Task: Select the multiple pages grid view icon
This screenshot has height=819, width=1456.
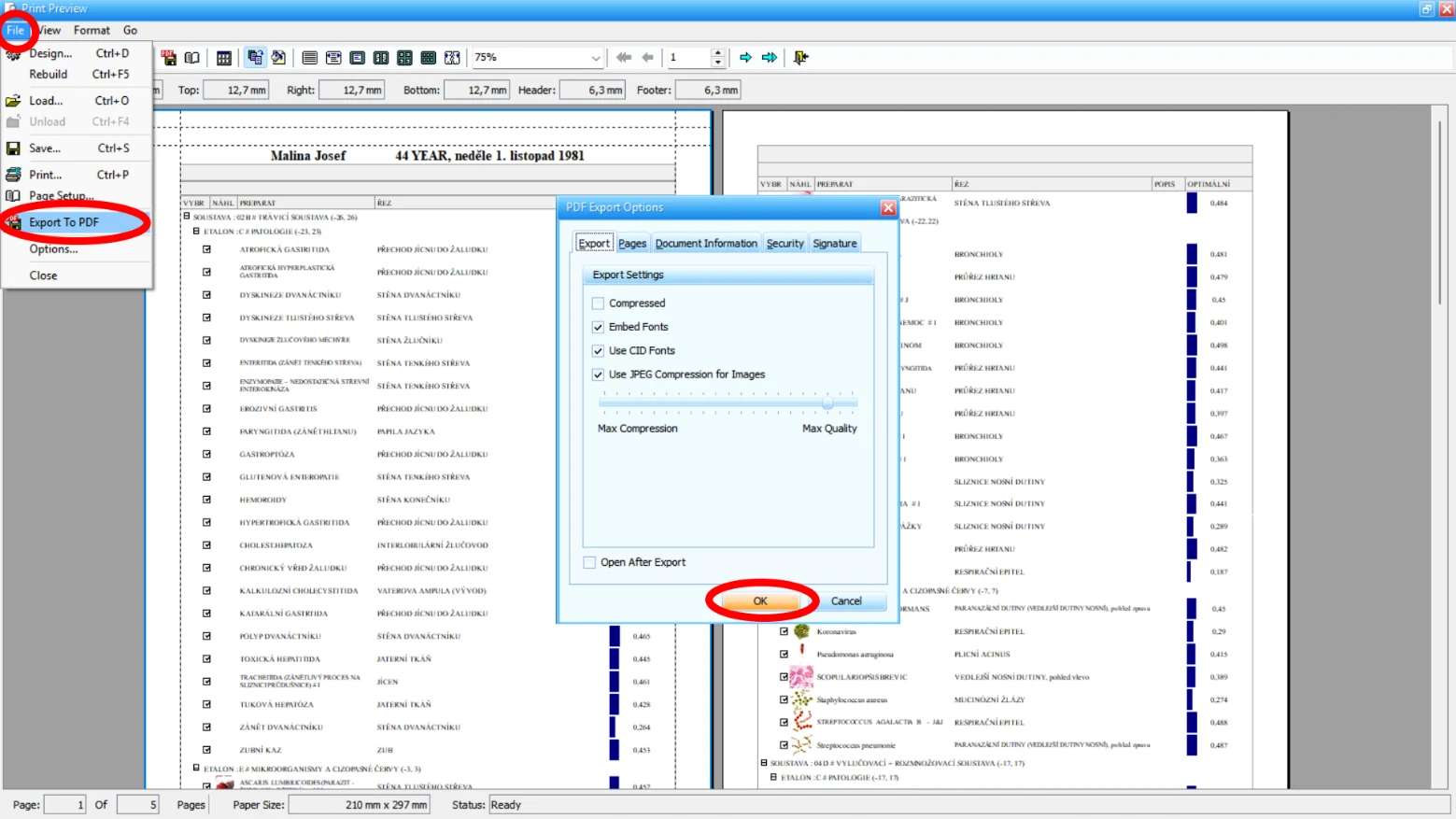Action: [429, 58]
